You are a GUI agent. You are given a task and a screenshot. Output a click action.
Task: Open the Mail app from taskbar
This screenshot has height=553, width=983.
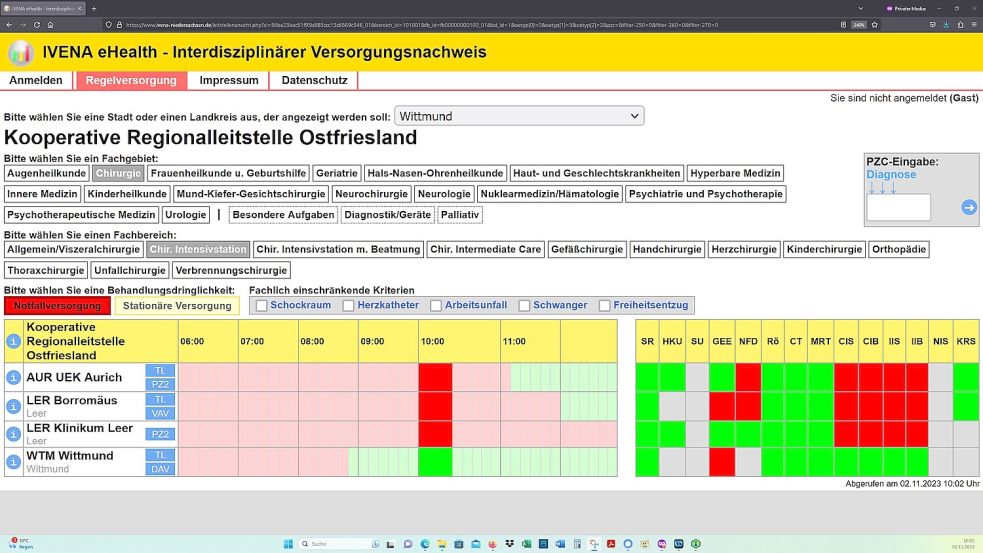click(476, 544)
